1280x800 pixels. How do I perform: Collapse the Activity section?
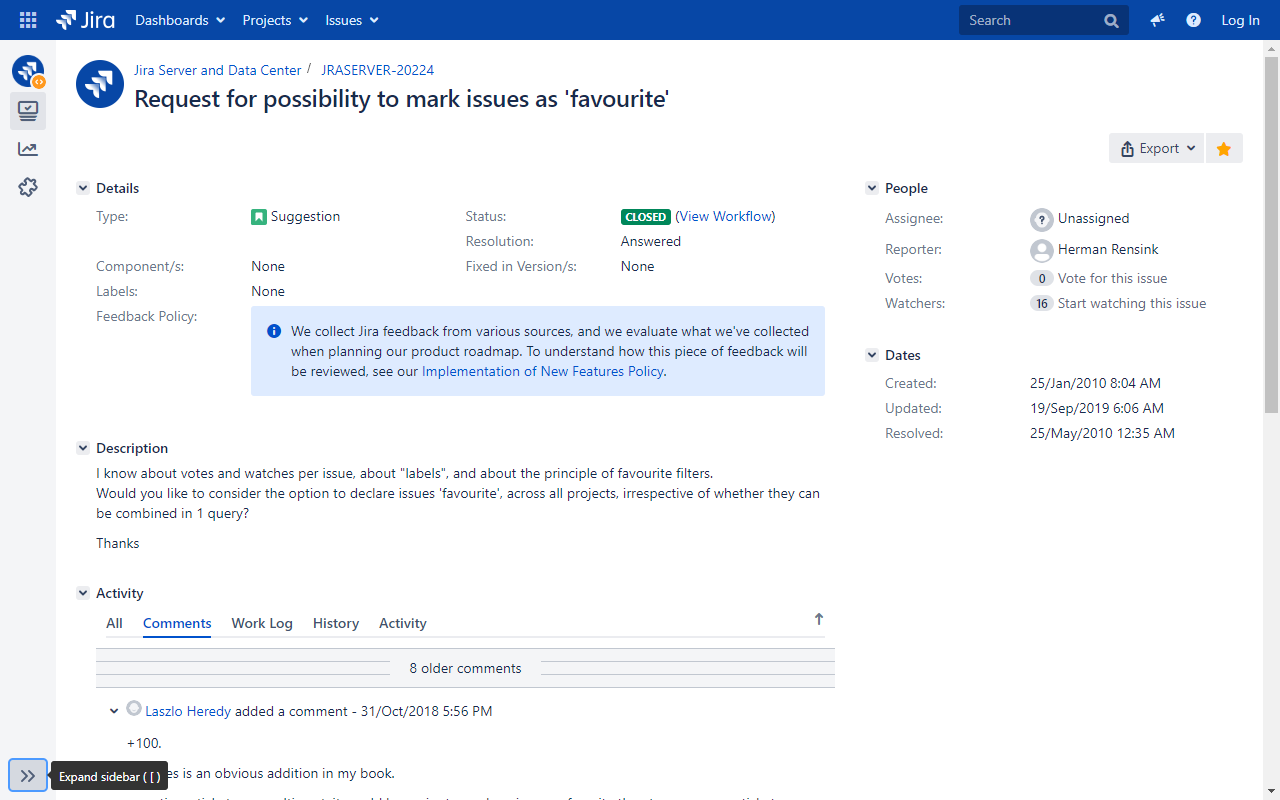[x=83, y=593]
